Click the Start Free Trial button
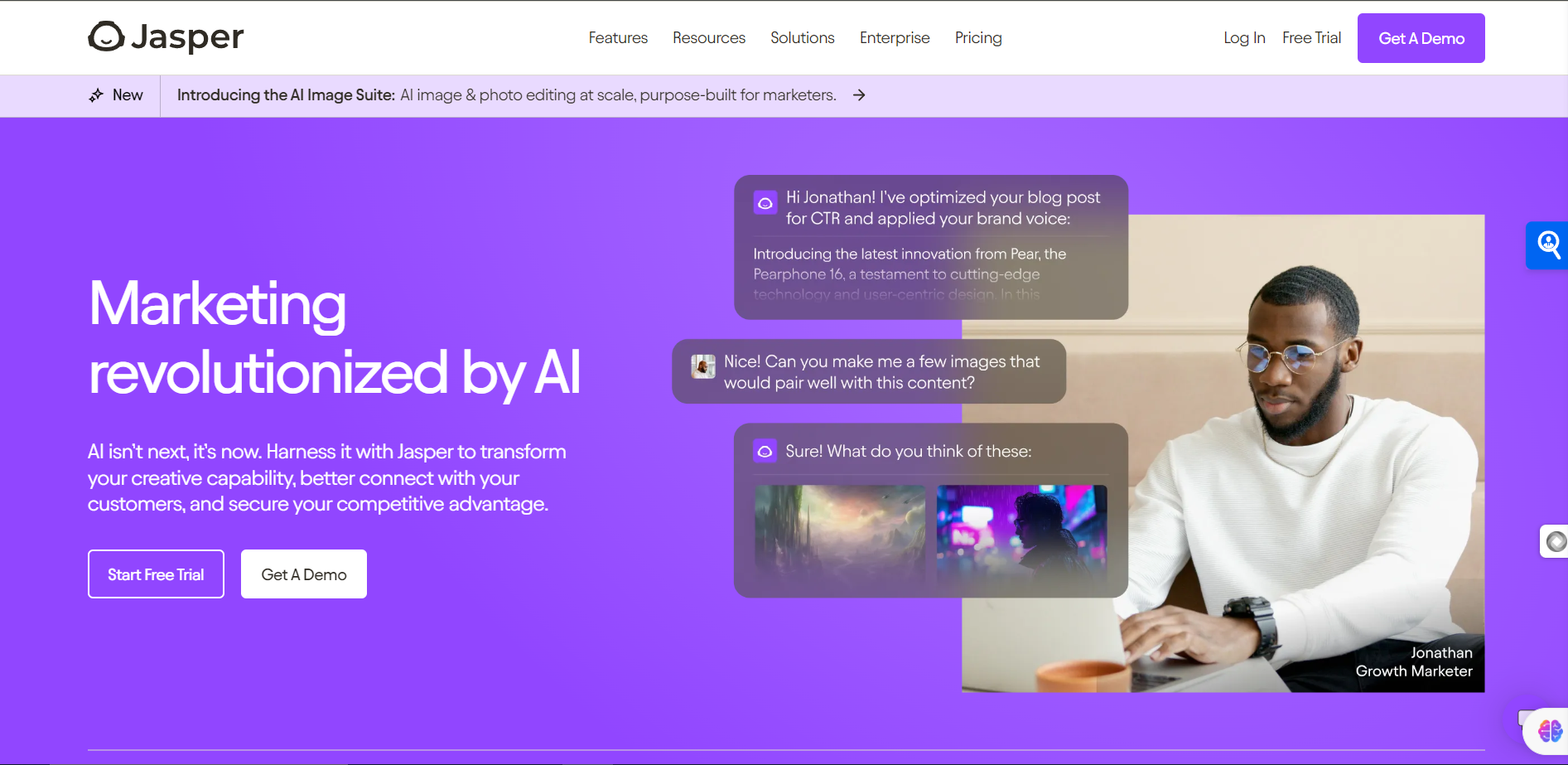The height and width of the screenshot is (765, 1568). 156,574
